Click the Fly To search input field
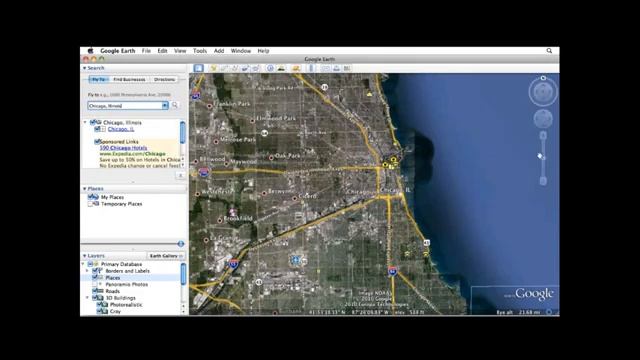The image size is (640, 360). click(x=125, y=106)
